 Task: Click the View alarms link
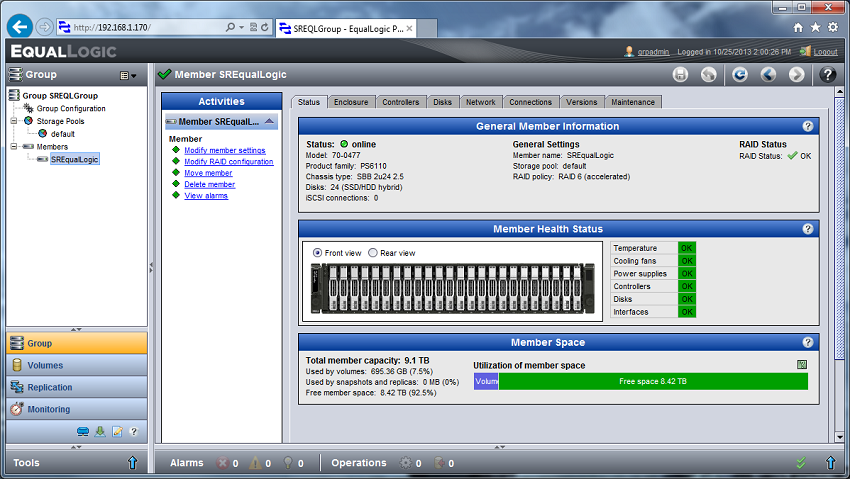206,196
